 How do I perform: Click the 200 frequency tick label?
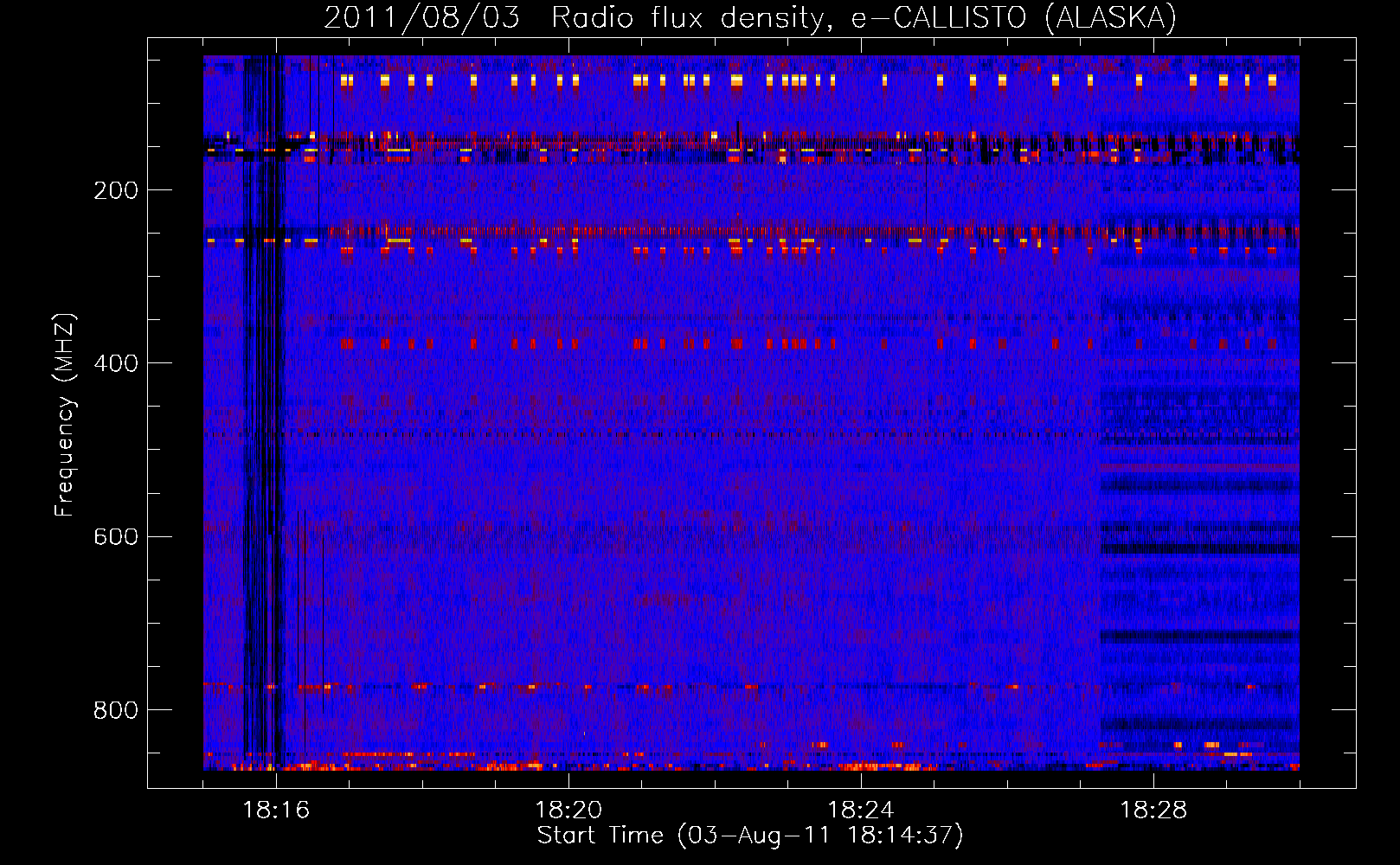[116, 190]
